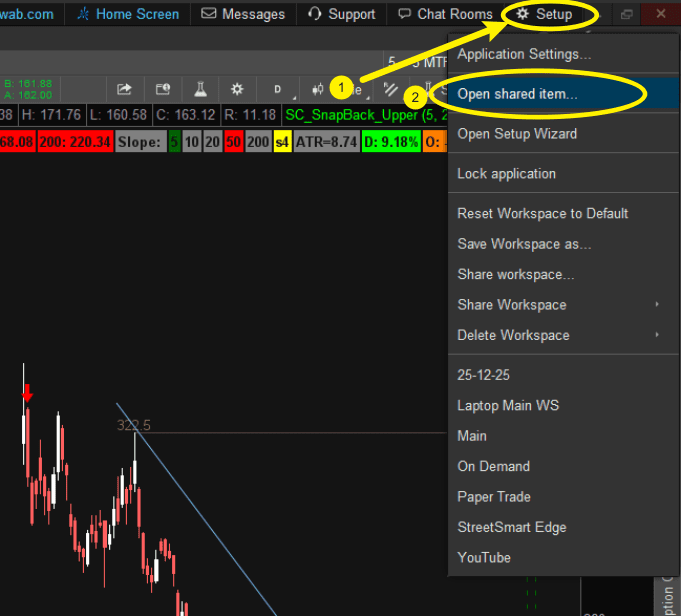Choose Lock application menu entry

[x=506, y=174]
